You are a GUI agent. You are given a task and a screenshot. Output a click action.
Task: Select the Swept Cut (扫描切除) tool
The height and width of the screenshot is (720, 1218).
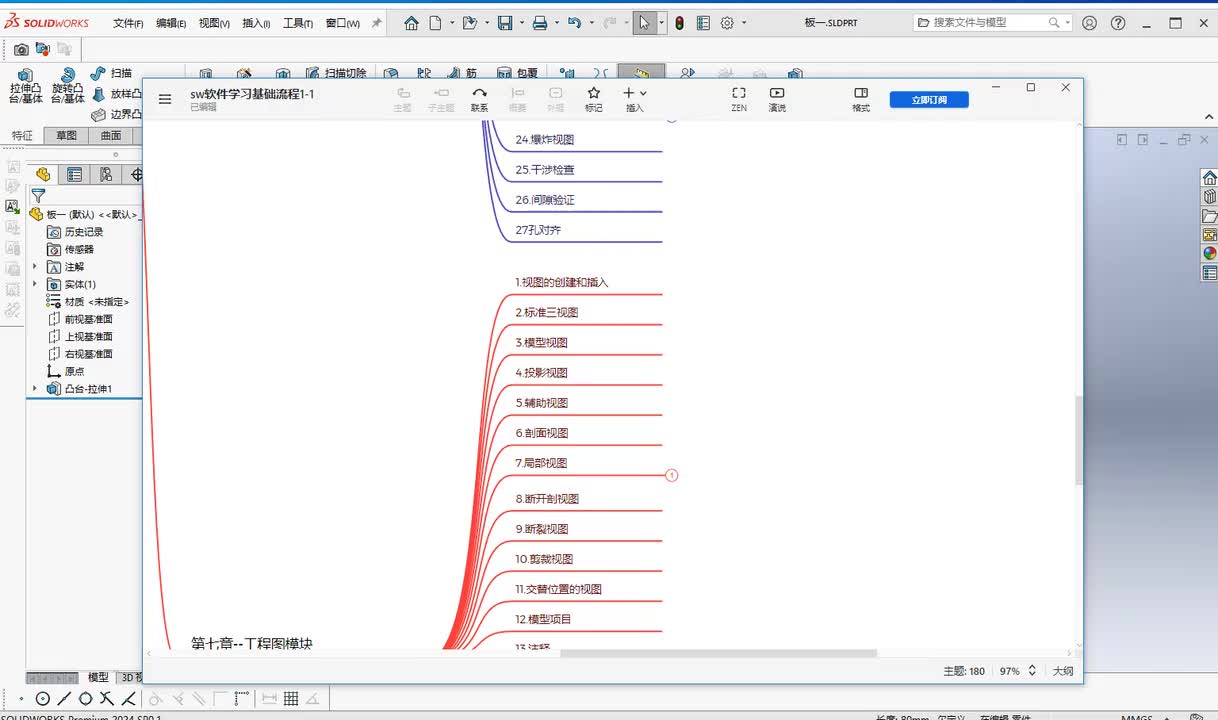tap(335, 73)
